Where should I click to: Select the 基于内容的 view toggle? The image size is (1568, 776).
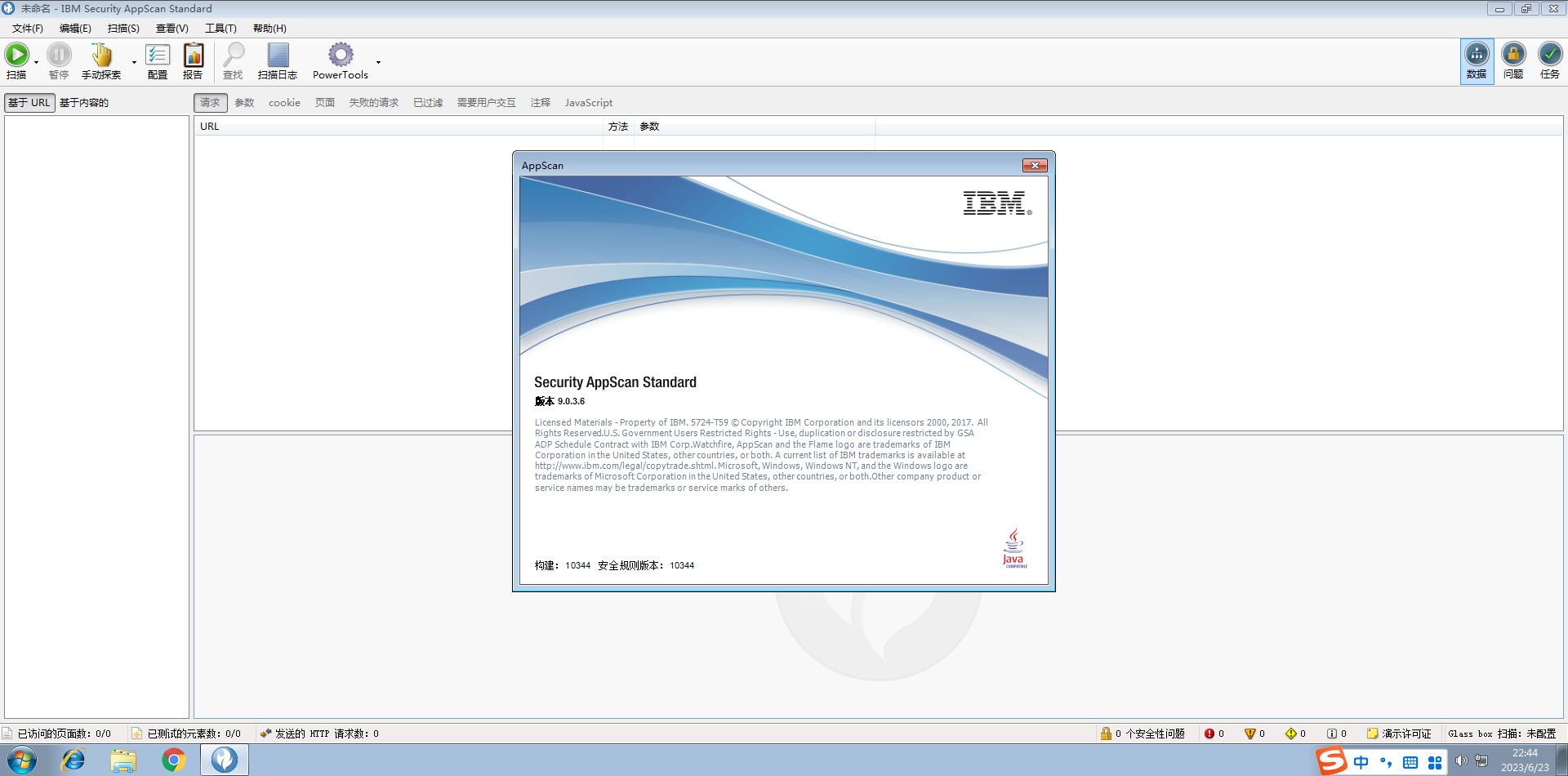coord(84,103)
